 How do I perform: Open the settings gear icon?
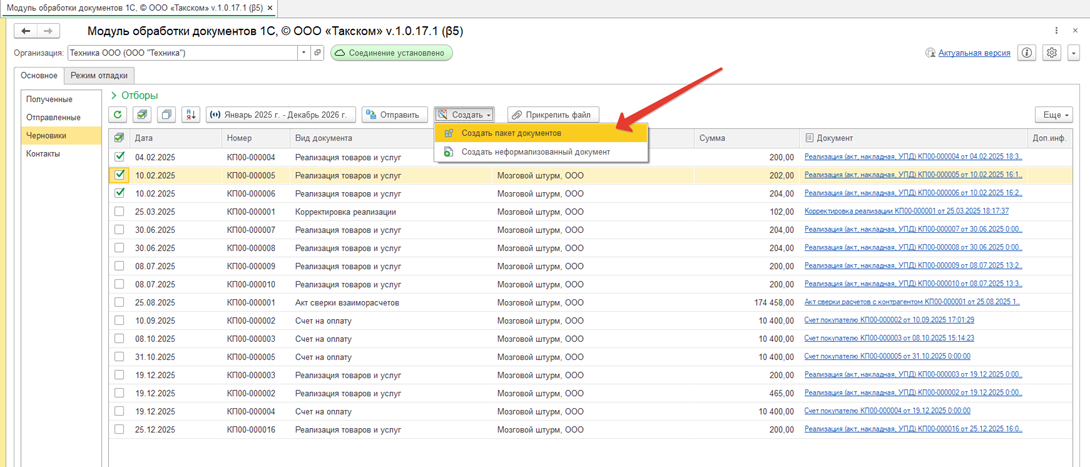(x=1051, y=53)
